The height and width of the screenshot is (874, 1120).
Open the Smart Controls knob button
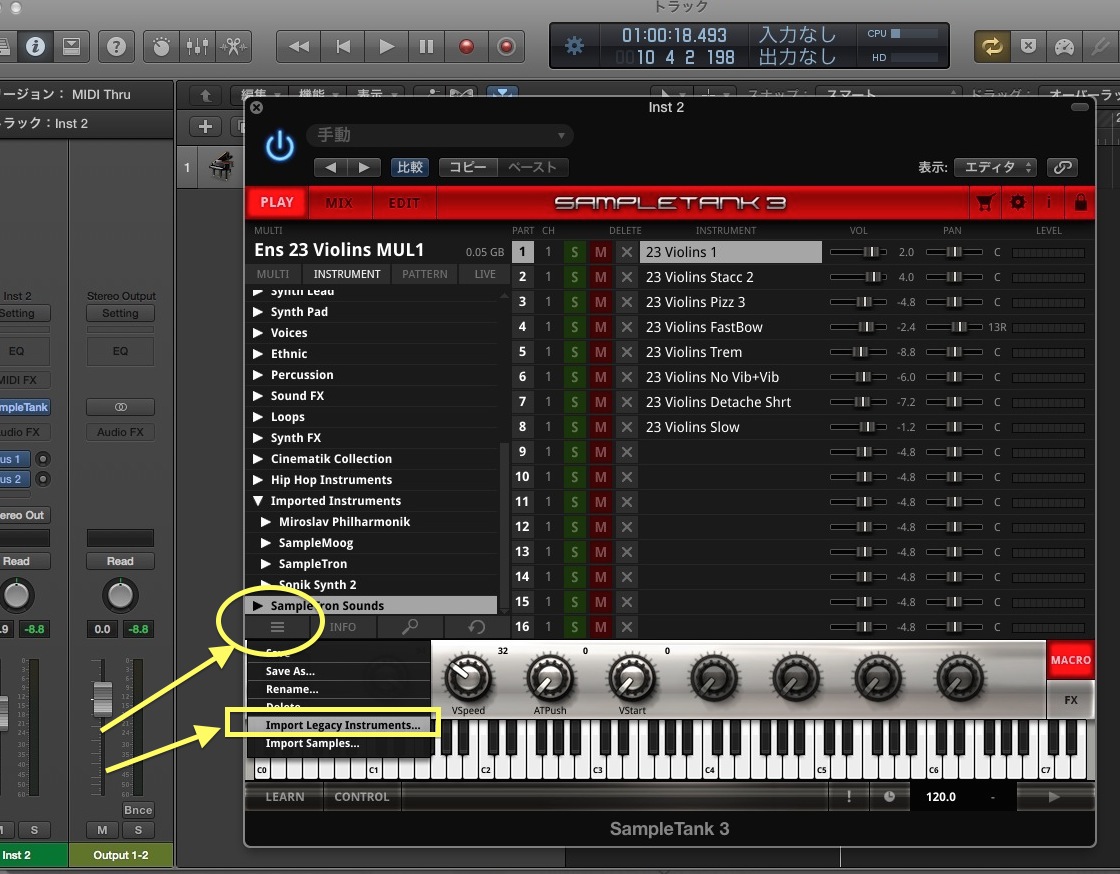(x=161, y=46)
